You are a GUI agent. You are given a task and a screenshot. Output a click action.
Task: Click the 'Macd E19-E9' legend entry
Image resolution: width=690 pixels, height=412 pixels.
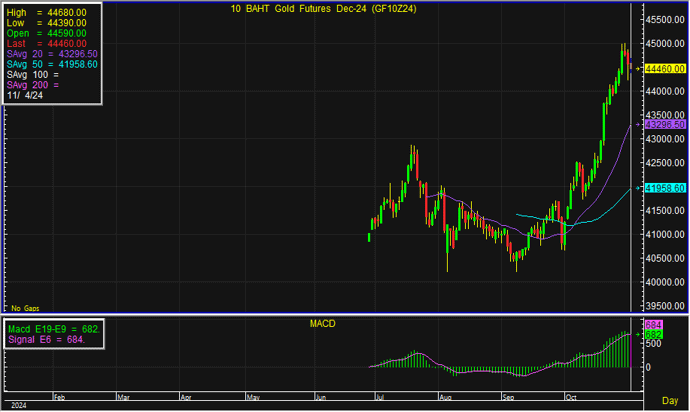[54, 329]
